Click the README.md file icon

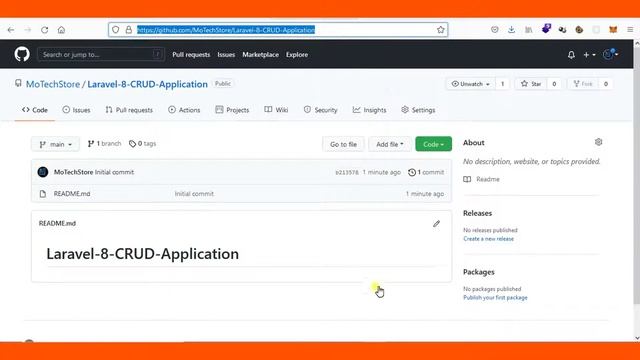(x=43, y=194)
